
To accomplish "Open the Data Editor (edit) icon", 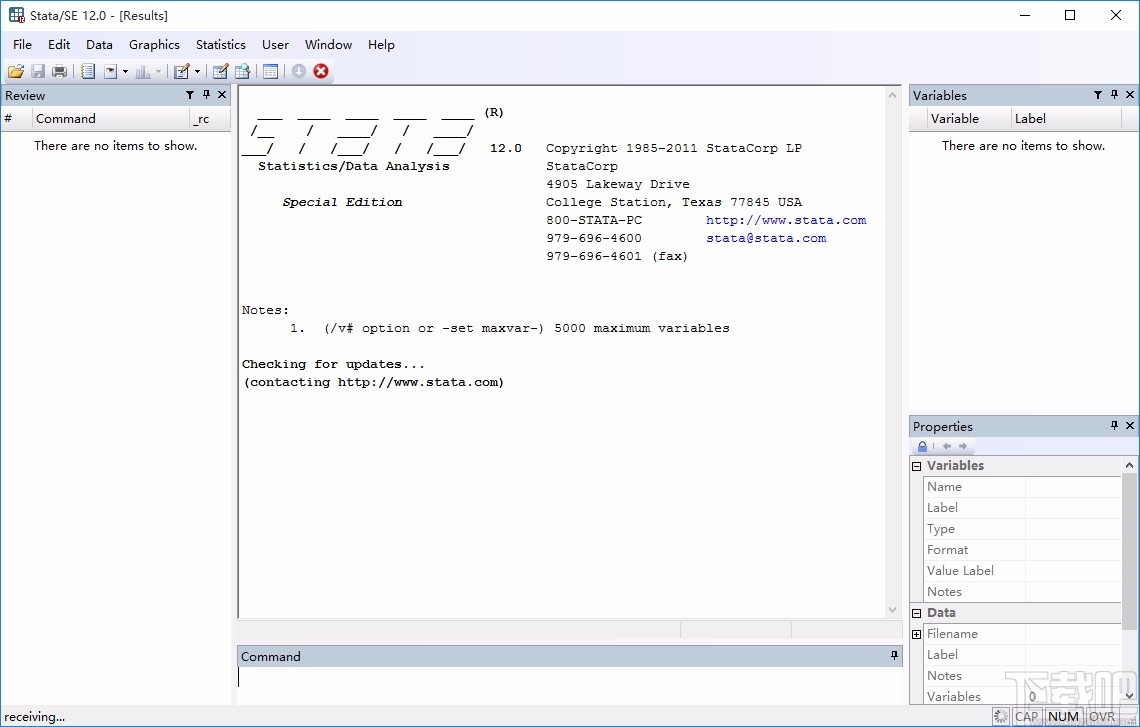I will click(220, 71).
